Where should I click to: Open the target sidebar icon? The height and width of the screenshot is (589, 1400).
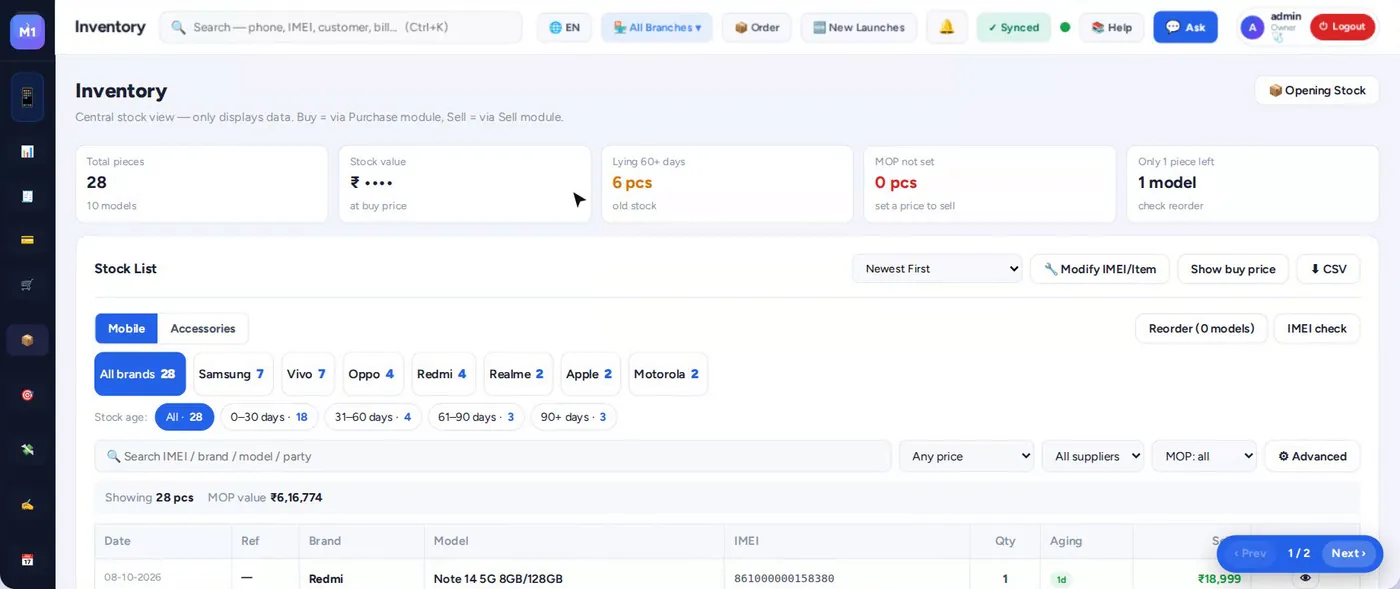point(27,395)
